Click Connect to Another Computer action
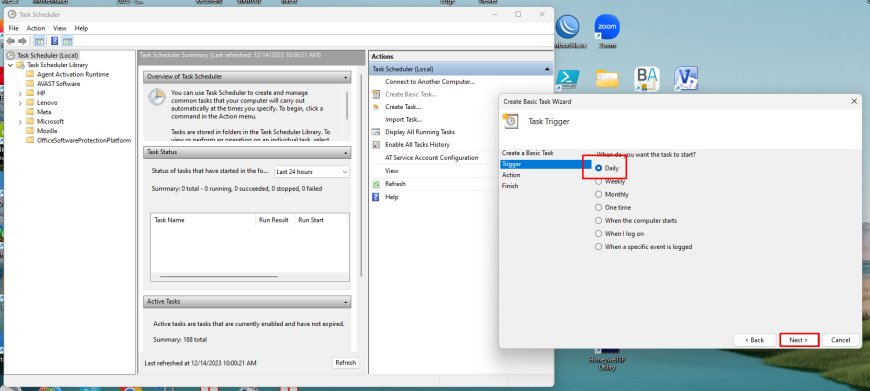Viewport: 870px width, 391px height. [x=430, y=82]
